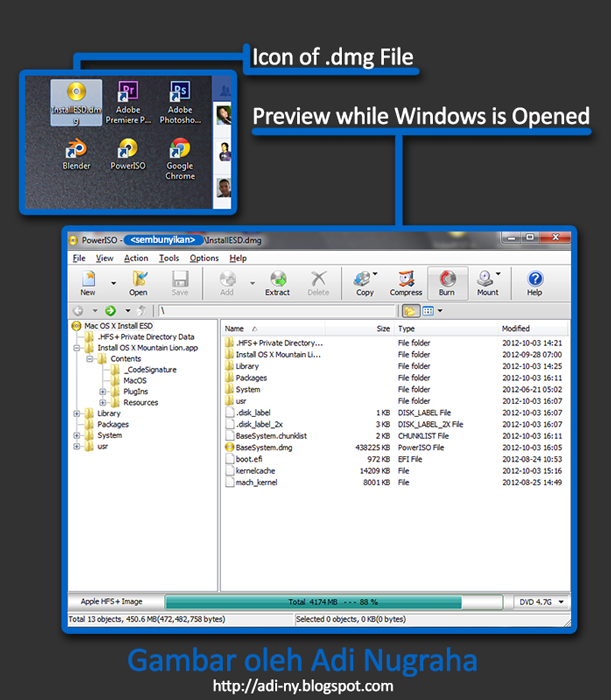
Task: Click the Copy toolbar icon
Action: 365,283
